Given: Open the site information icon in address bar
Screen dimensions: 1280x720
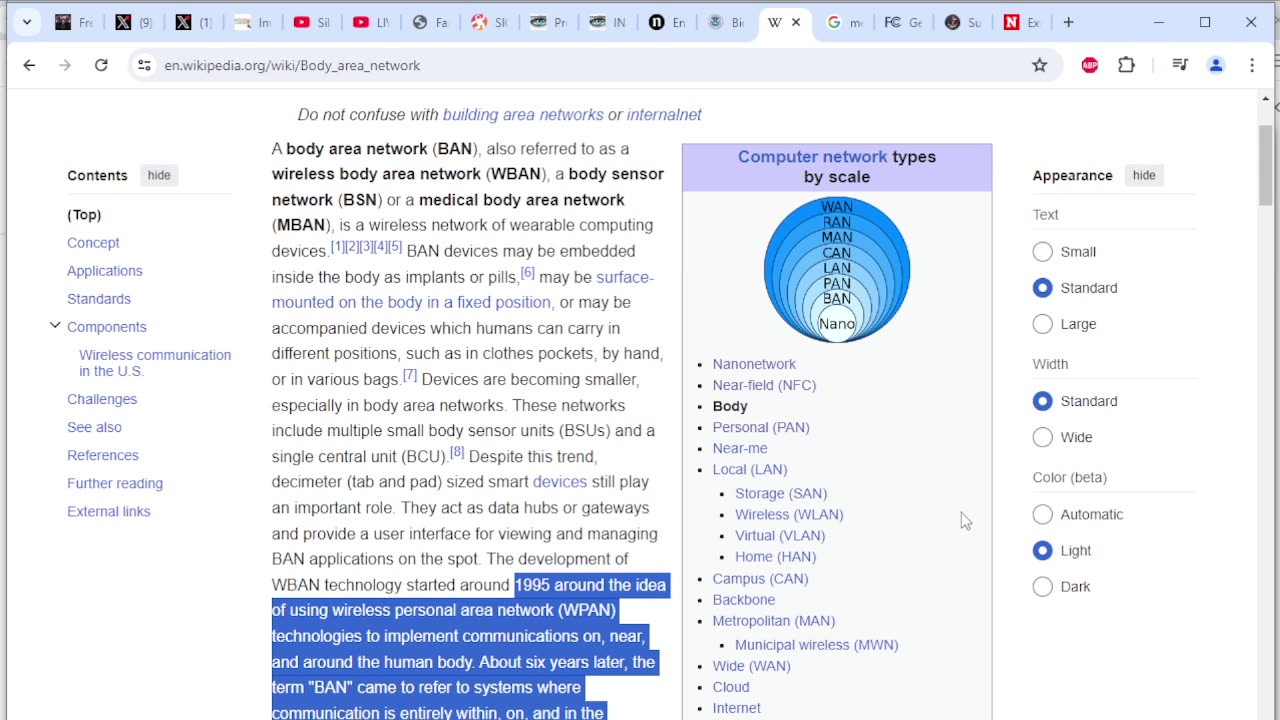Looking at the screenshot, I should pos(144,65).
